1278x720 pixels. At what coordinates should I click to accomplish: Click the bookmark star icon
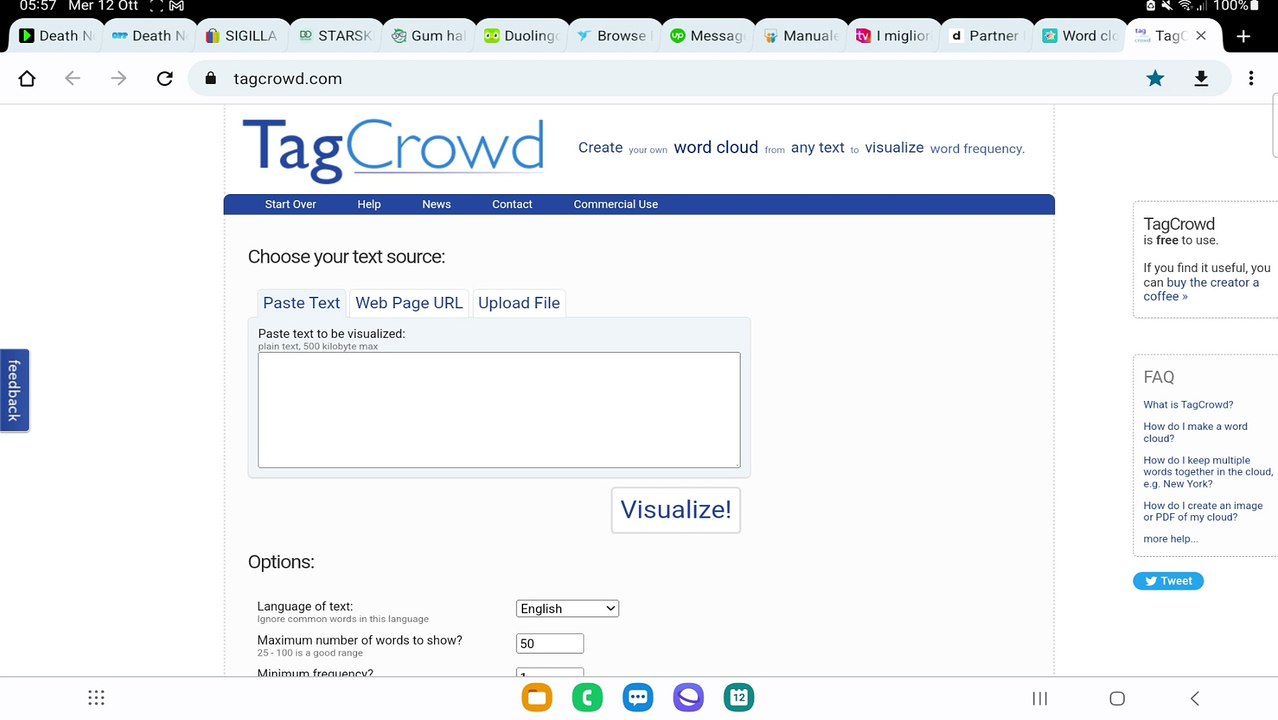[x=1155, y=78]
